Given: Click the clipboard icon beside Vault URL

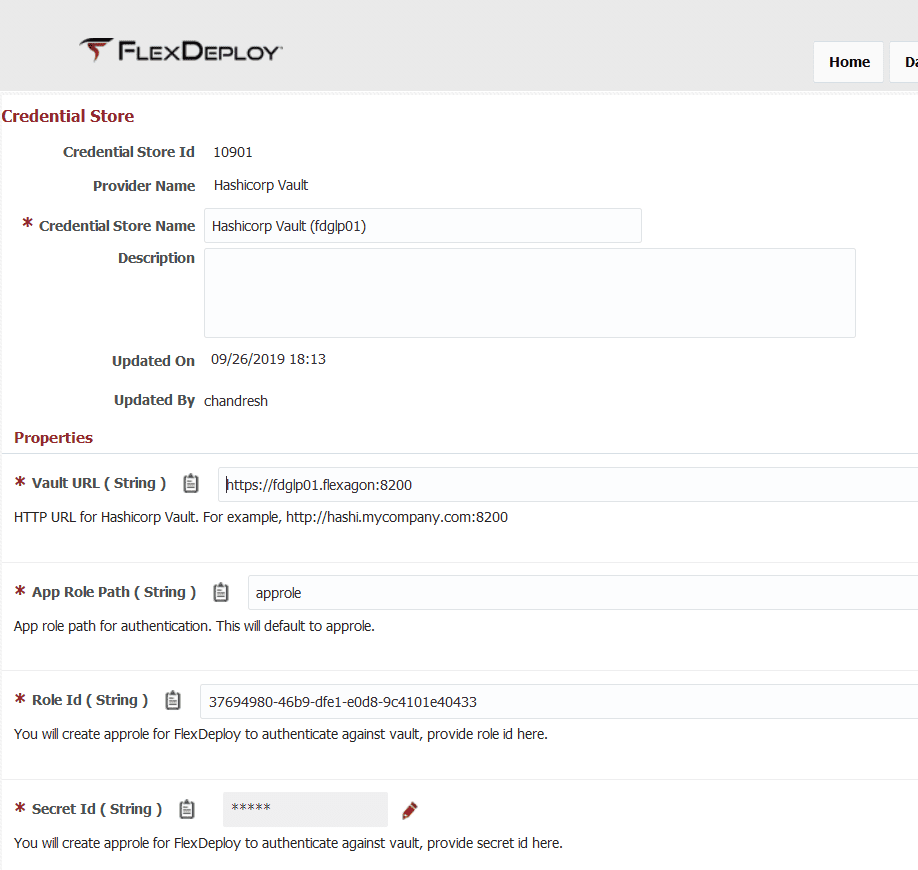Looking at the screenshot, I should 191,484.
